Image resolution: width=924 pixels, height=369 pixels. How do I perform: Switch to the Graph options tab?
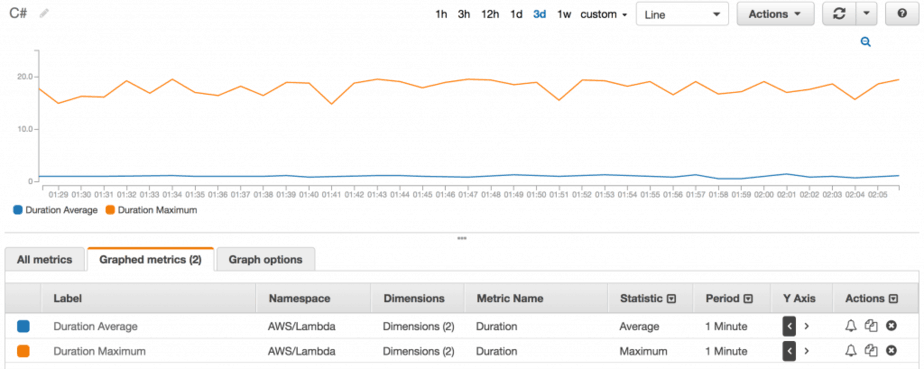tap(266, 259)
